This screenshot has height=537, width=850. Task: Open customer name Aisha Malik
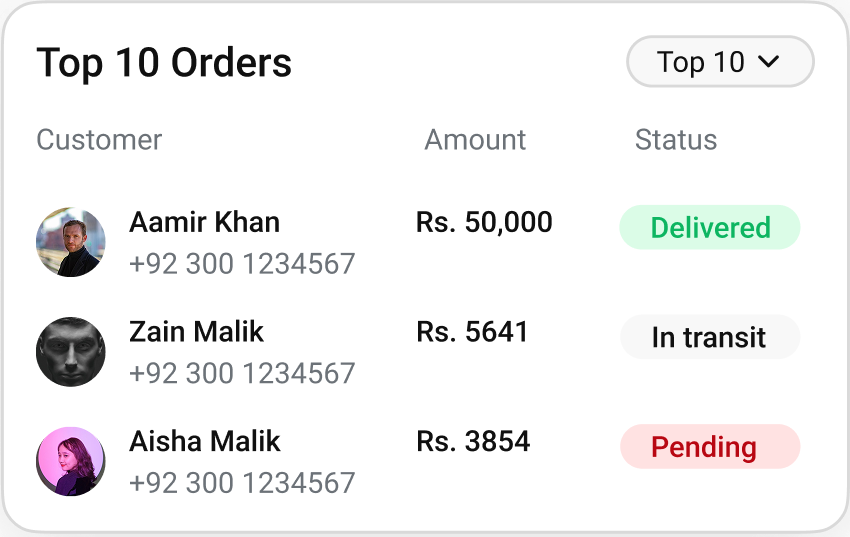pos(205,442)
